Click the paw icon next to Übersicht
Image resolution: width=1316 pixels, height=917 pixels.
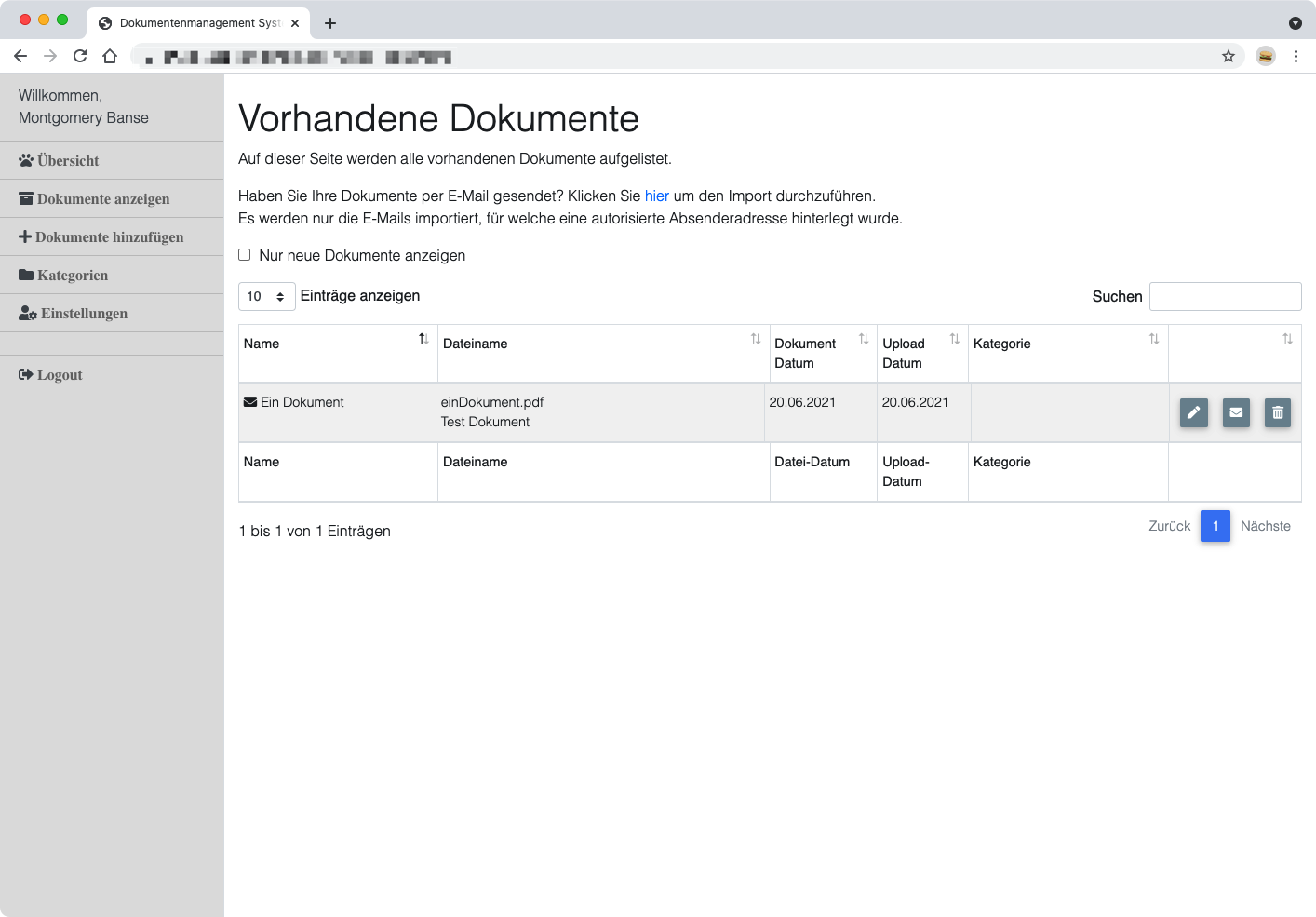click(x=26, y=160)
